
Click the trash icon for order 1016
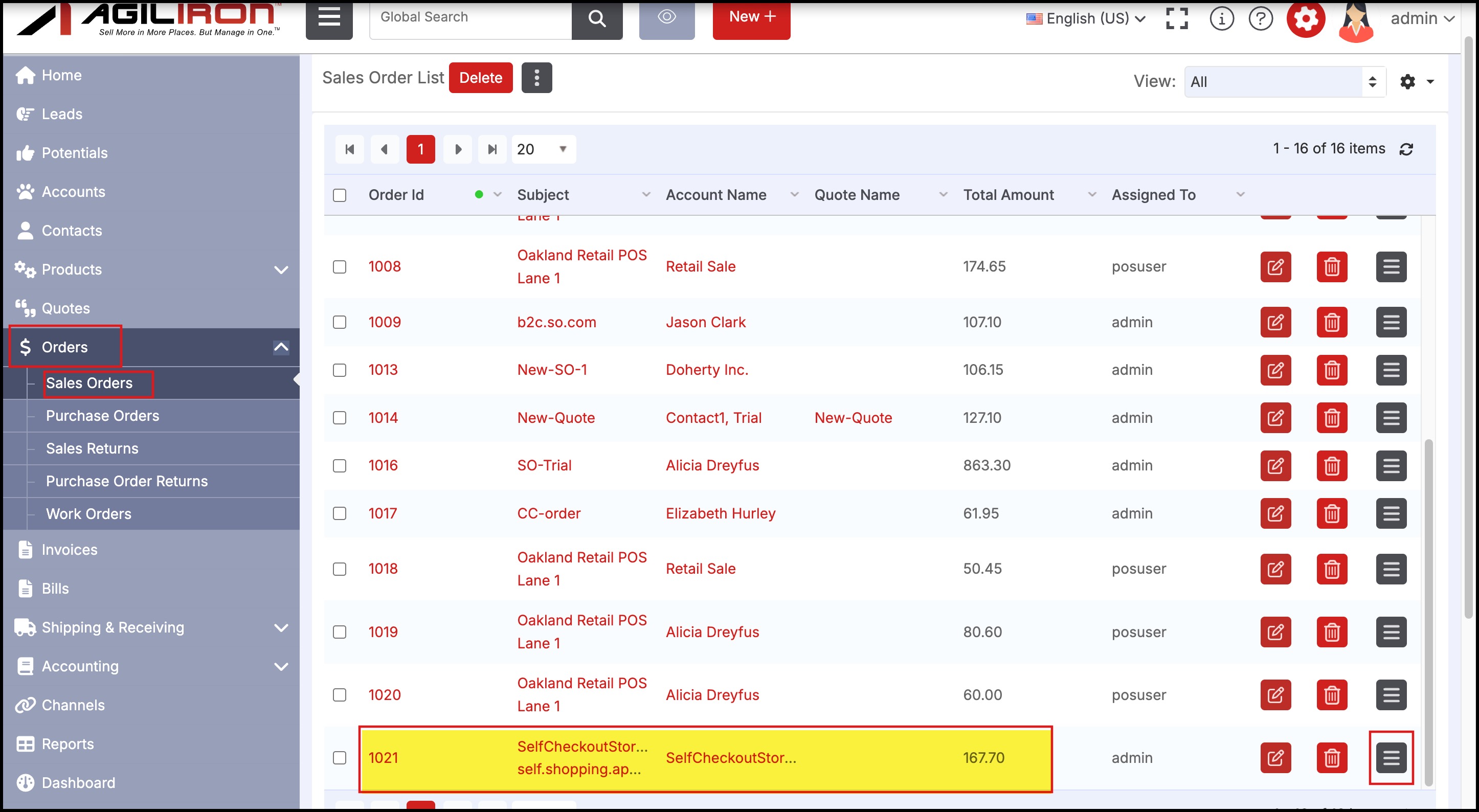(1331, 466)
